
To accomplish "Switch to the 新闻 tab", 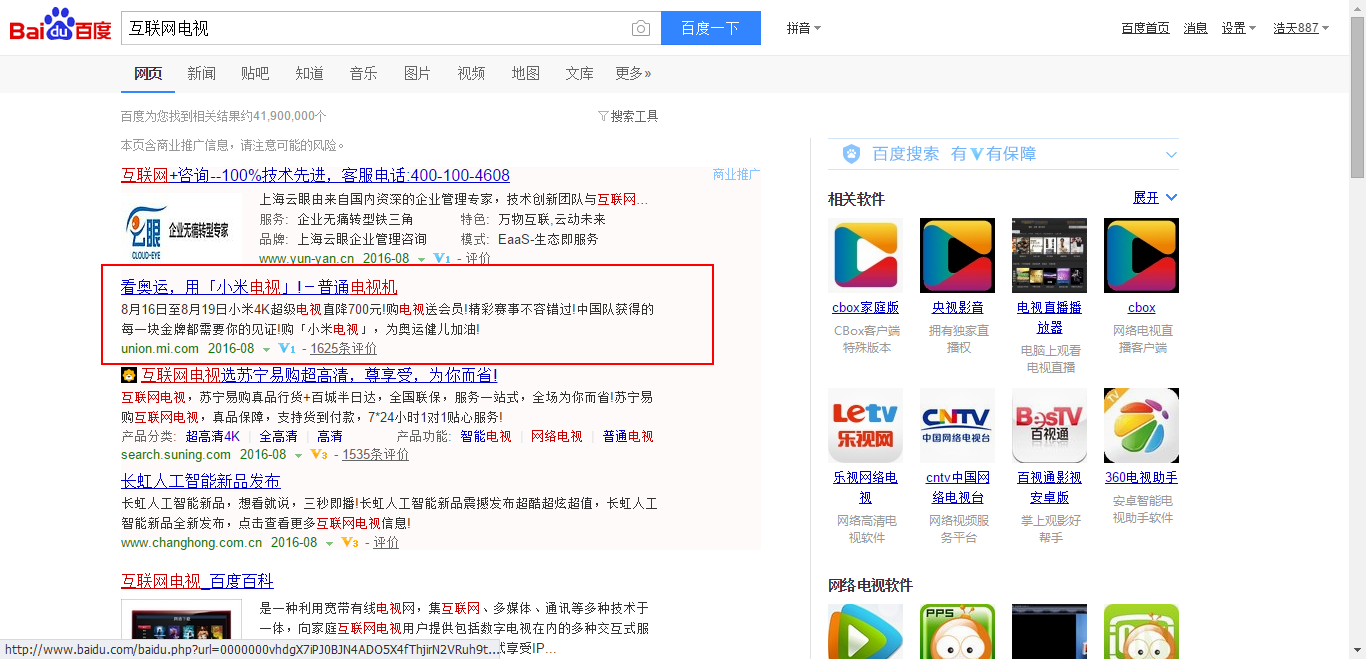I will click(201, 73).
